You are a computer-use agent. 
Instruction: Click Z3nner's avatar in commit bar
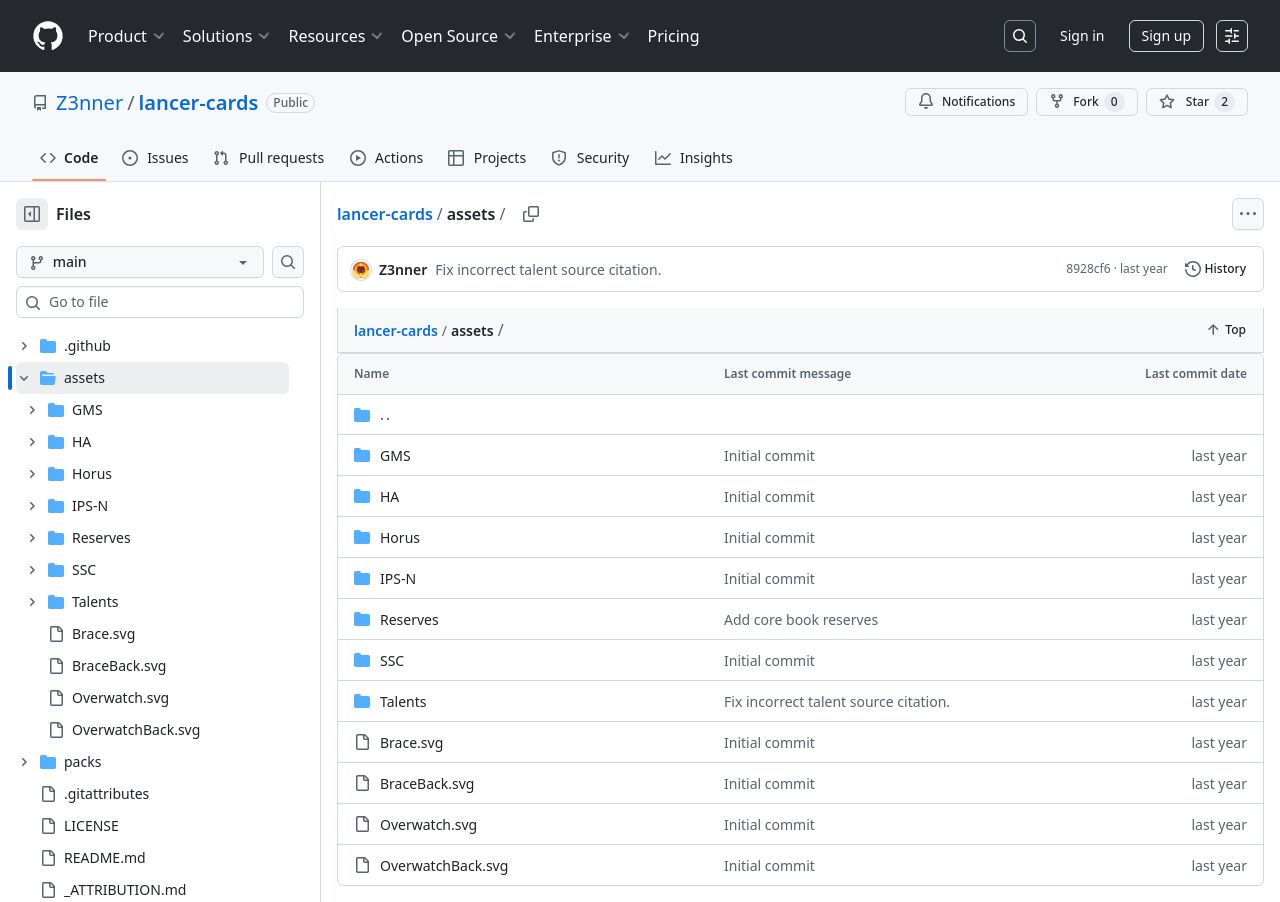(361, 269)
